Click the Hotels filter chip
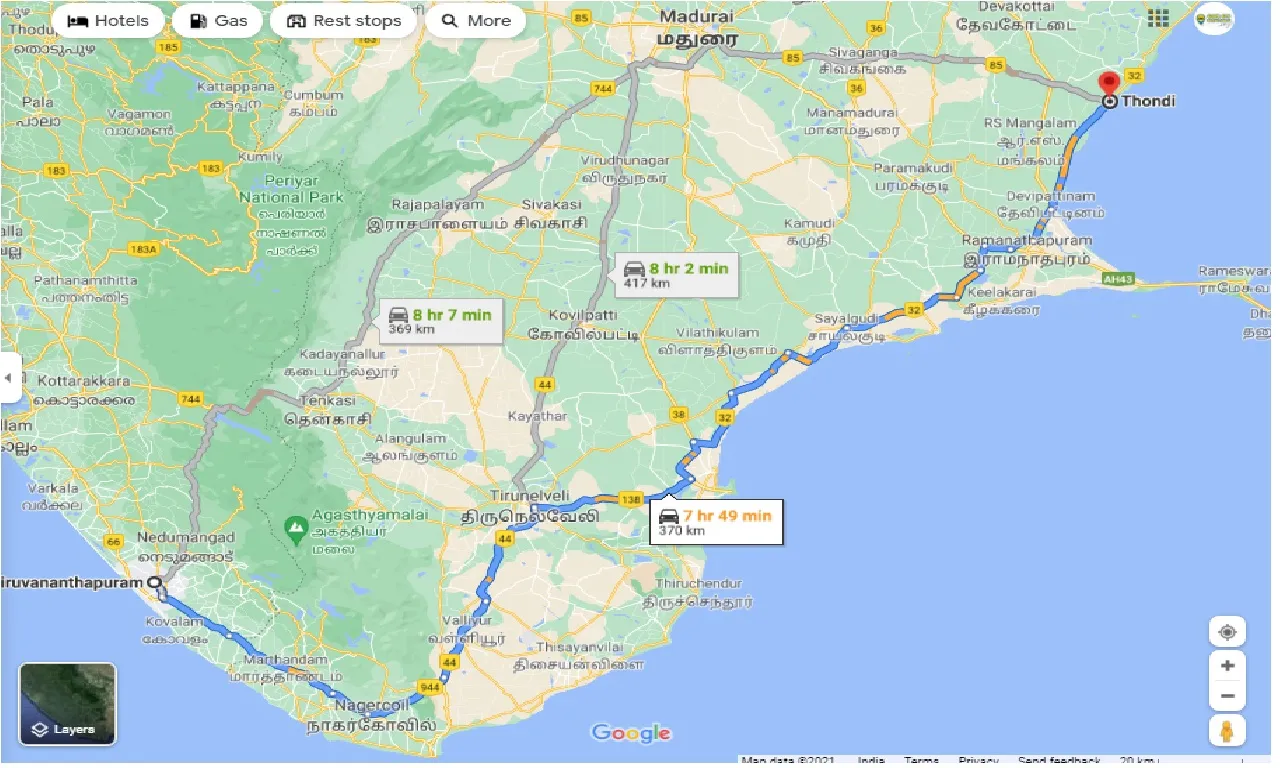This screenshot has width=1280, height=768. [107, 21]
